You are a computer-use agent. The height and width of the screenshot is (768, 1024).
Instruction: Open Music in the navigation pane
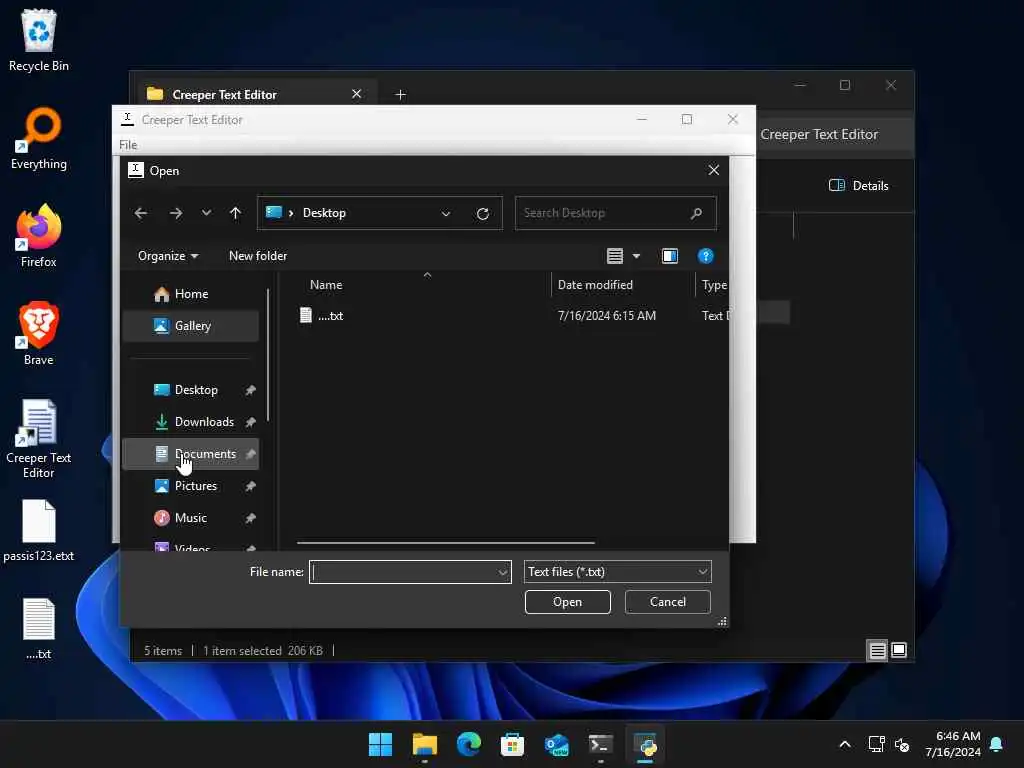pyautogui.click(x=190, y=518)
